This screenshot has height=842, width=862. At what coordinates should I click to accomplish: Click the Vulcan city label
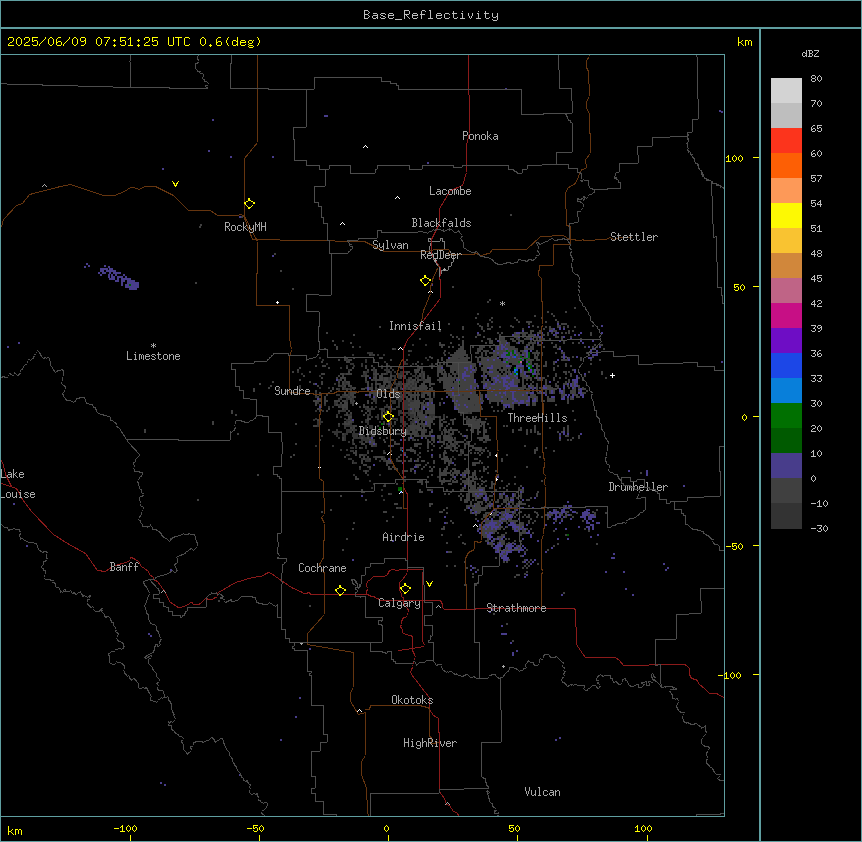point(542,792)
